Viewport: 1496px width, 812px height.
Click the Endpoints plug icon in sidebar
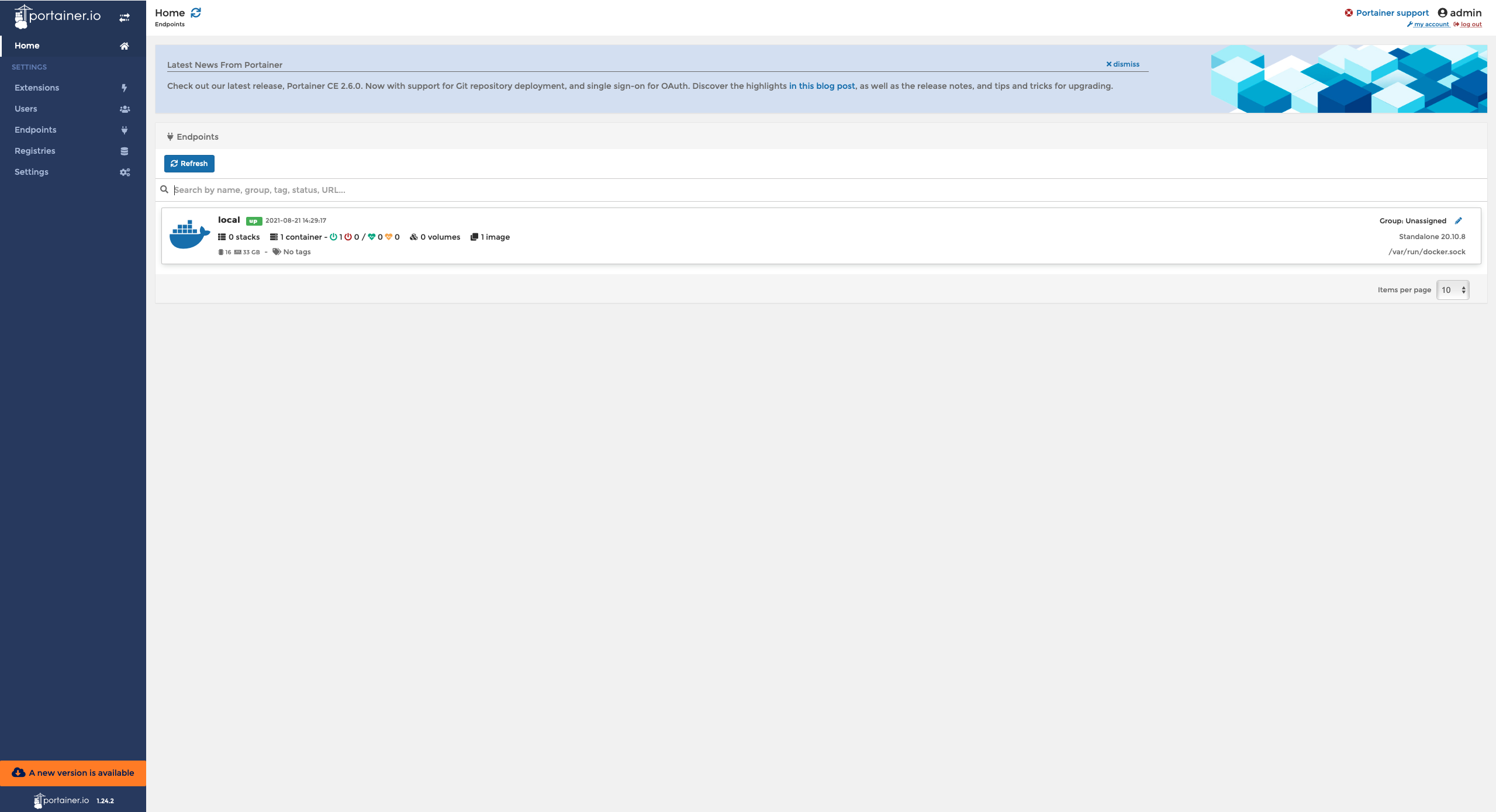coord(124,130)
